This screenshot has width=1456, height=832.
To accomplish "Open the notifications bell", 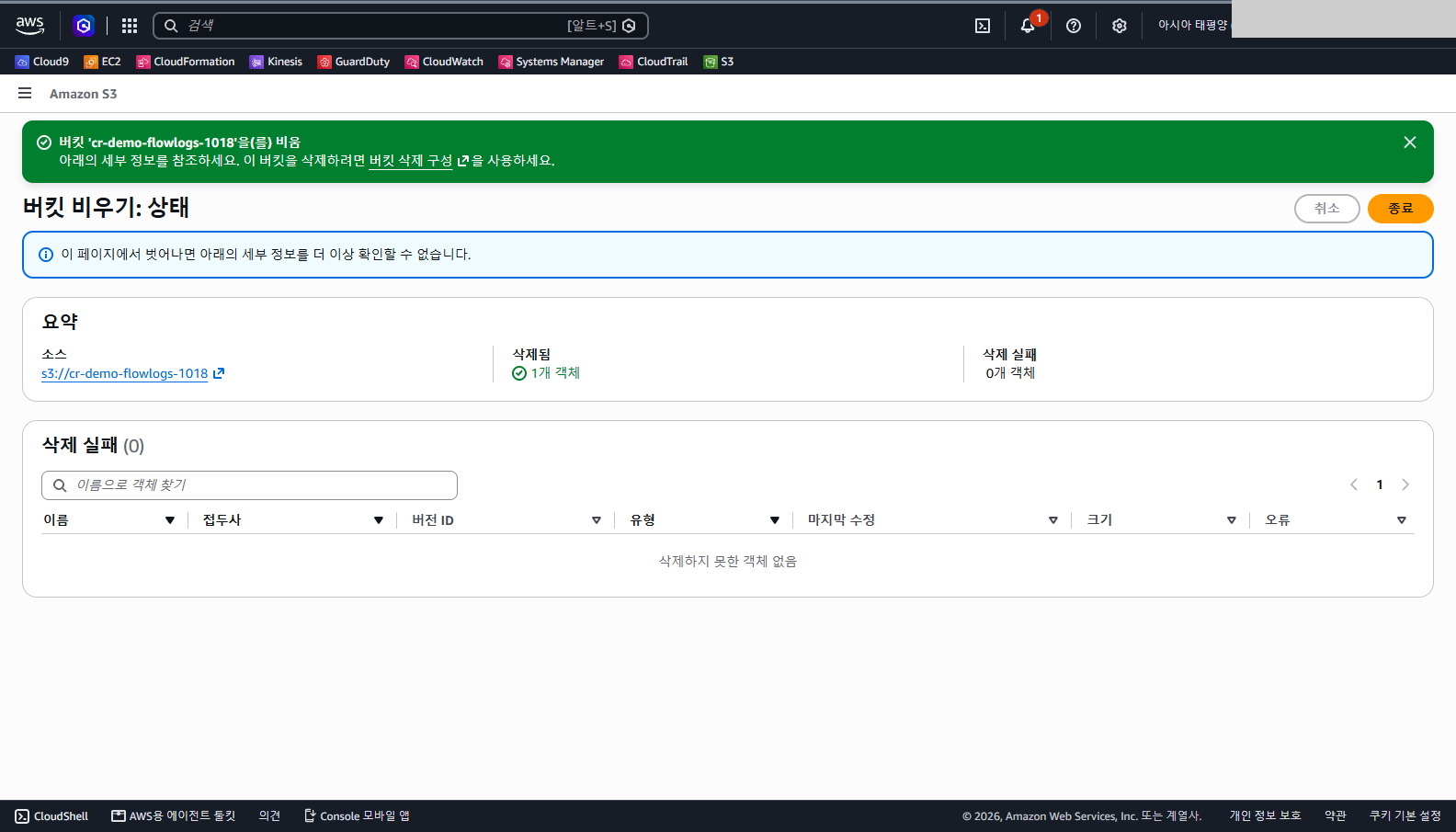I will 1028,26.
